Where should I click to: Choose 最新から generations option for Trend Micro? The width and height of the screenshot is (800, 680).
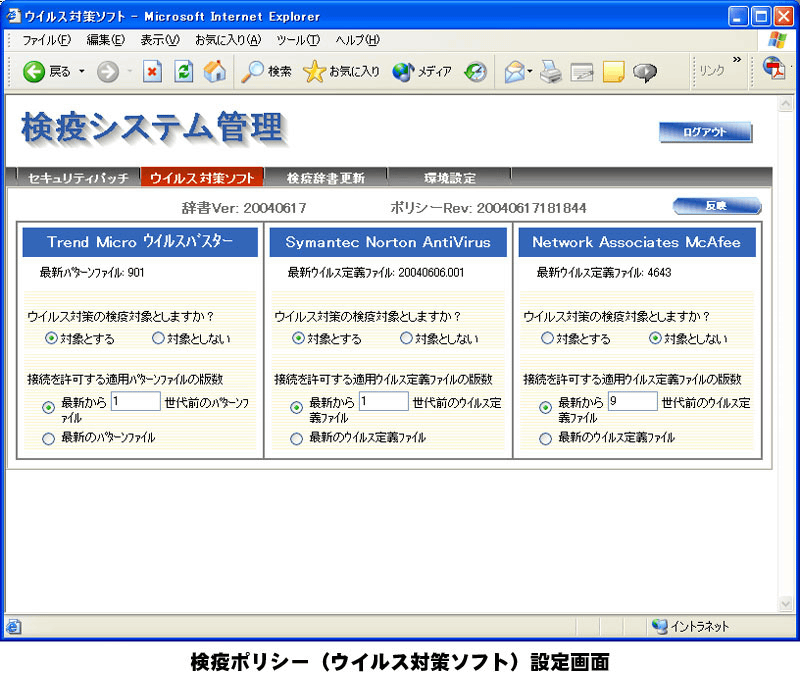click(x=48, y=407)
